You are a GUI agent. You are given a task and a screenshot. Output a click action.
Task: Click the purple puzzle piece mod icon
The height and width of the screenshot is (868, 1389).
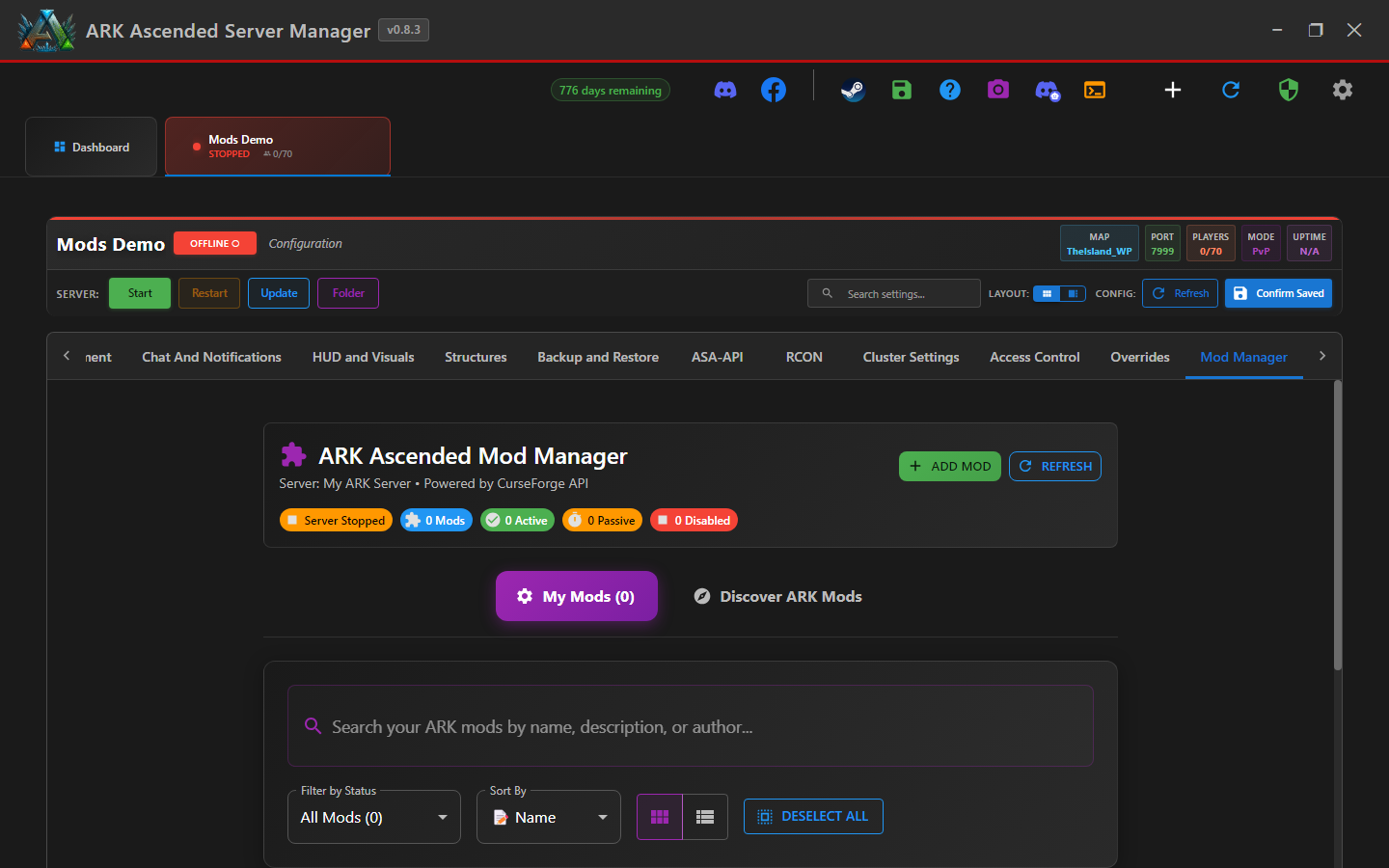click(293, 455)
